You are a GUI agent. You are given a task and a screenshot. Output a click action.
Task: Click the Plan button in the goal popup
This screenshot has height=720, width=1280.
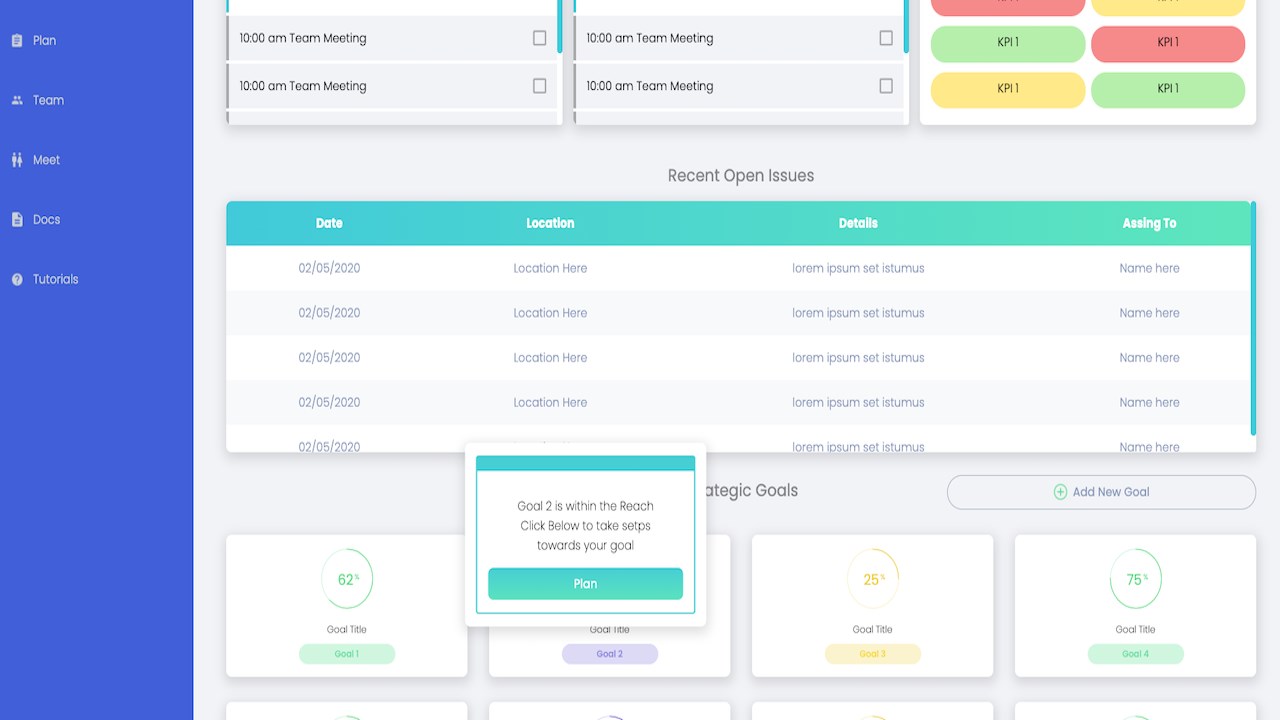pos(585,584)
